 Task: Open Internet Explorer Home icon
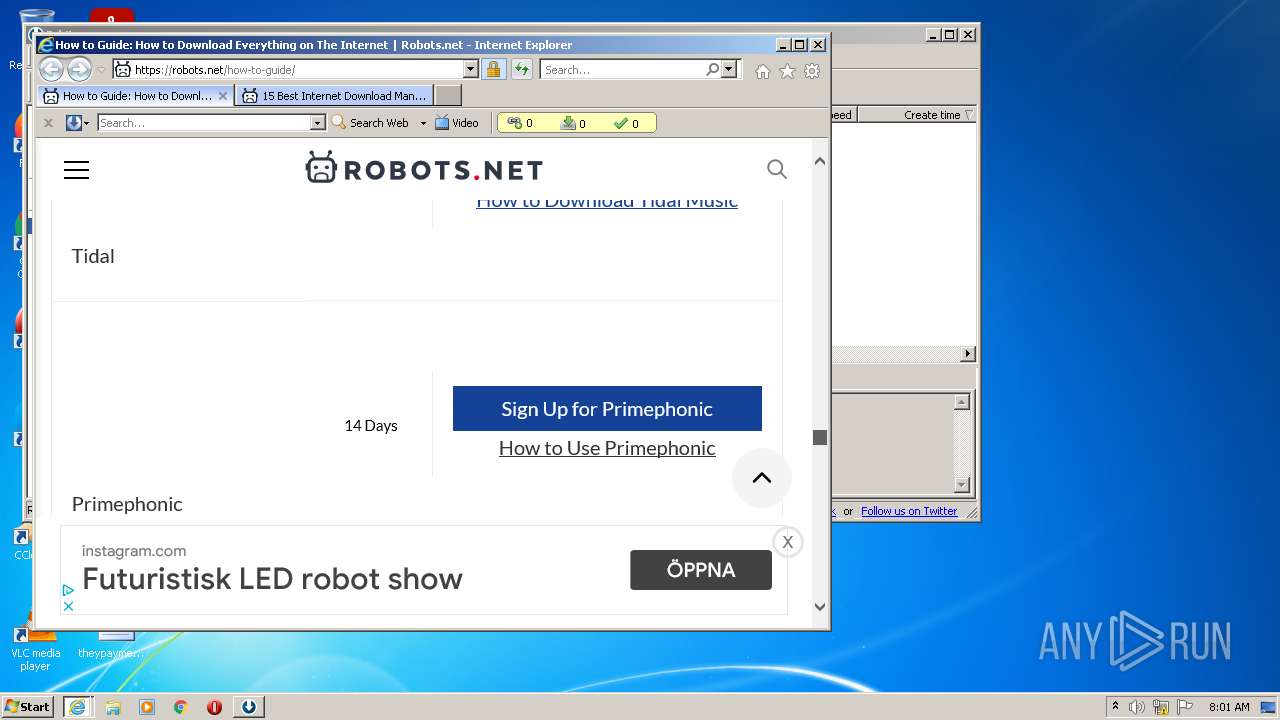pos(763,71)
